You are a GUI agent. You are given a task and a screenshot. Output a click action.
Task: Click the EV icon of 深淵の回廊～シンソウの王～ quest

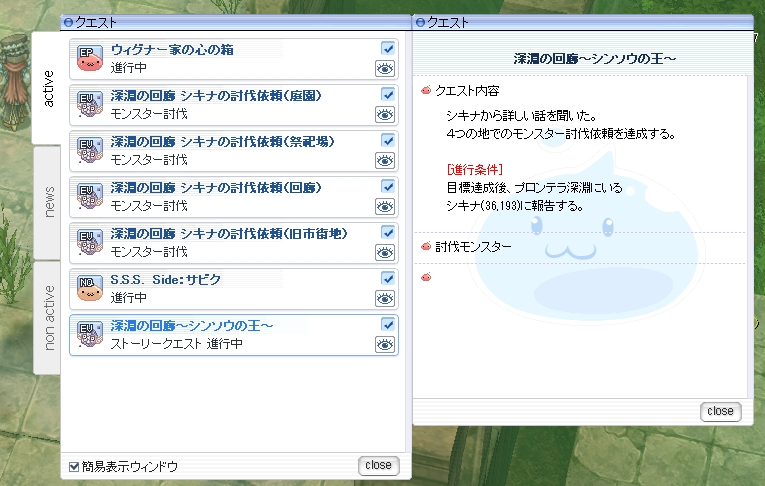[90, 334]
